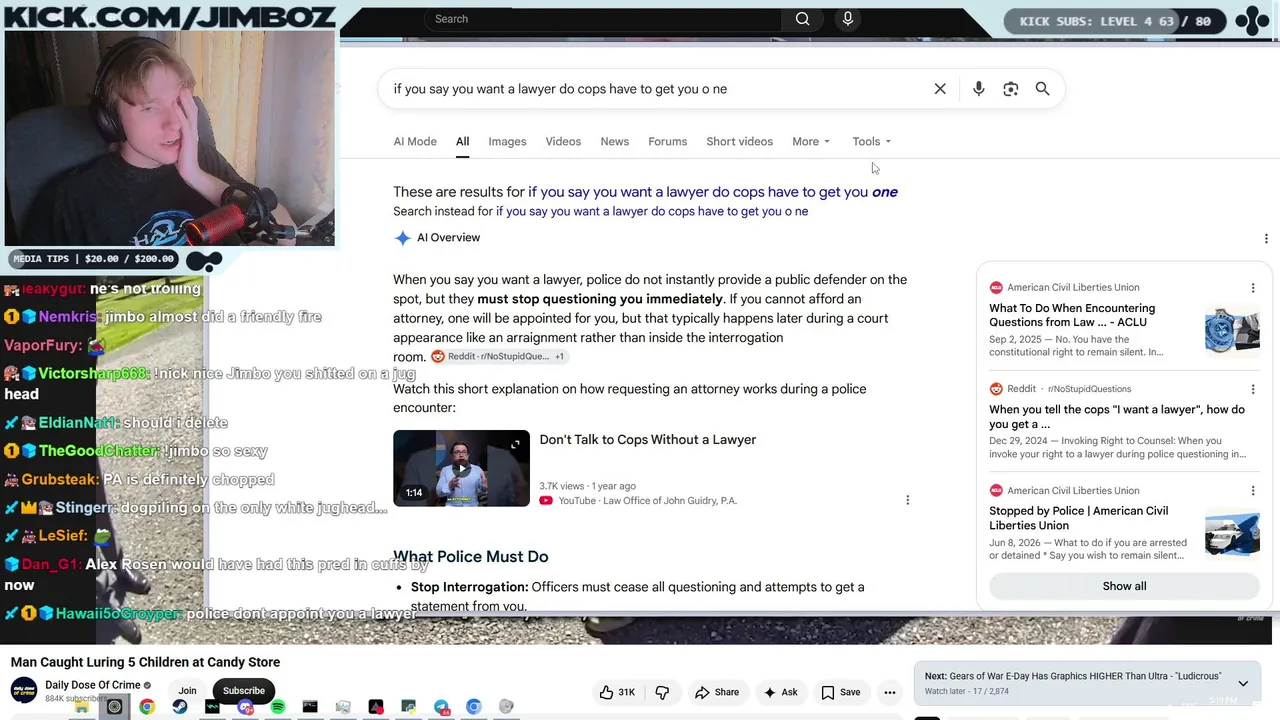Dislike the YouTube video

point(662,692)
